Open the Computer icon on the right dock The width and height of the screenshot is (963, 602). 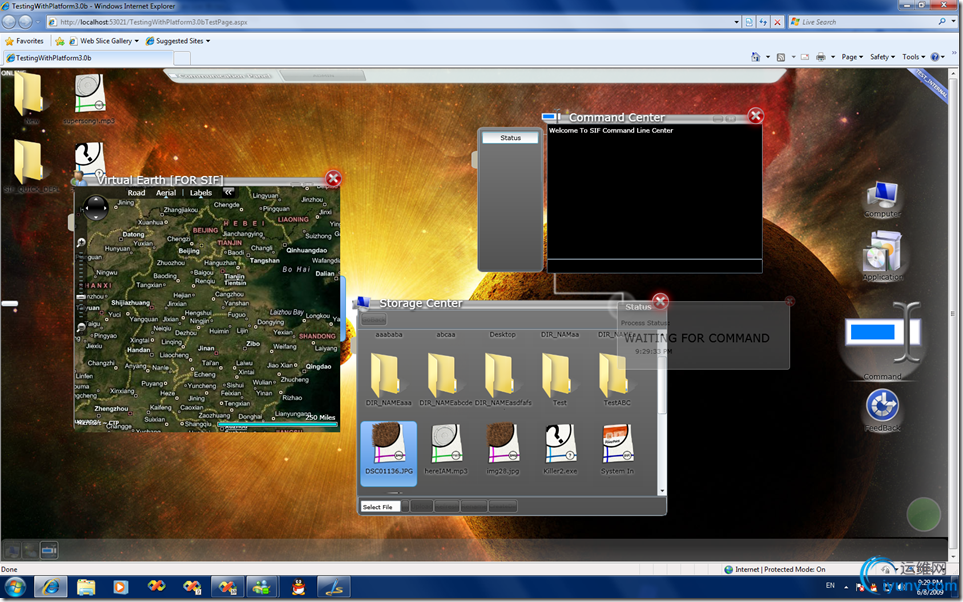pos(883,198)
